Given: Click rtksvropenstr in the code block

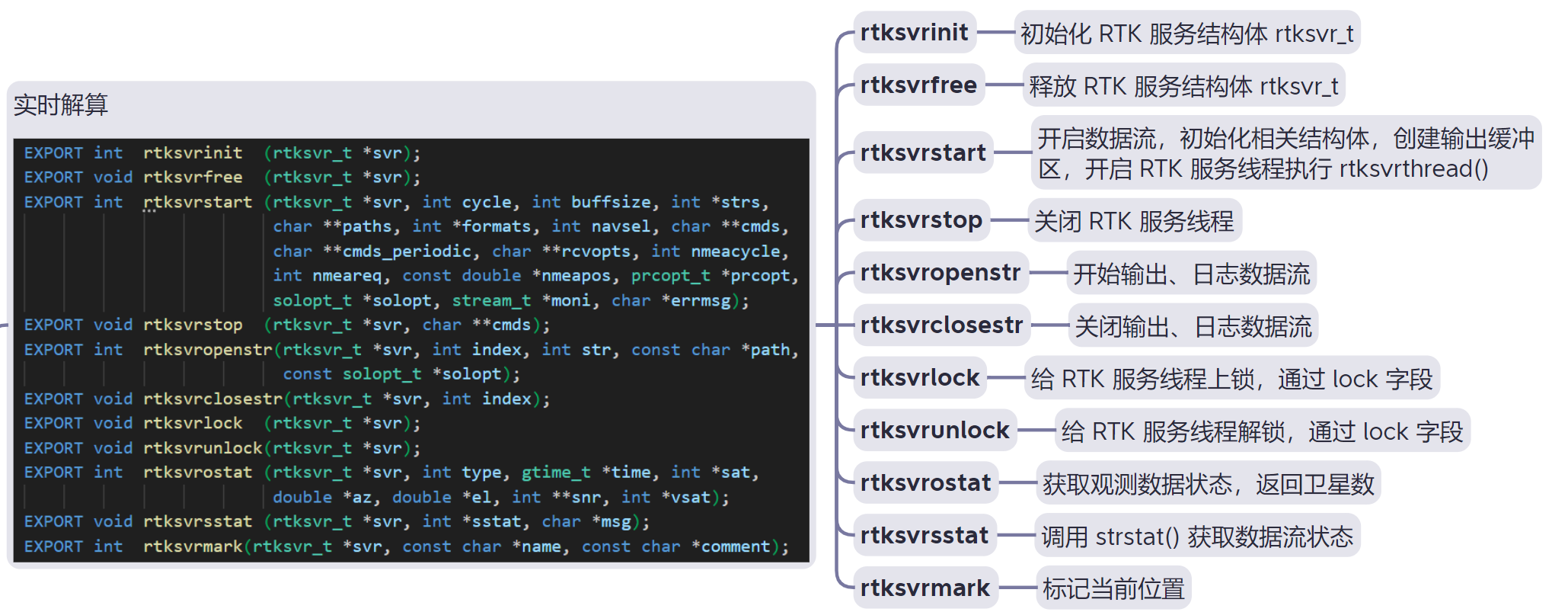Looking at the screenshot, I should 207,350.
